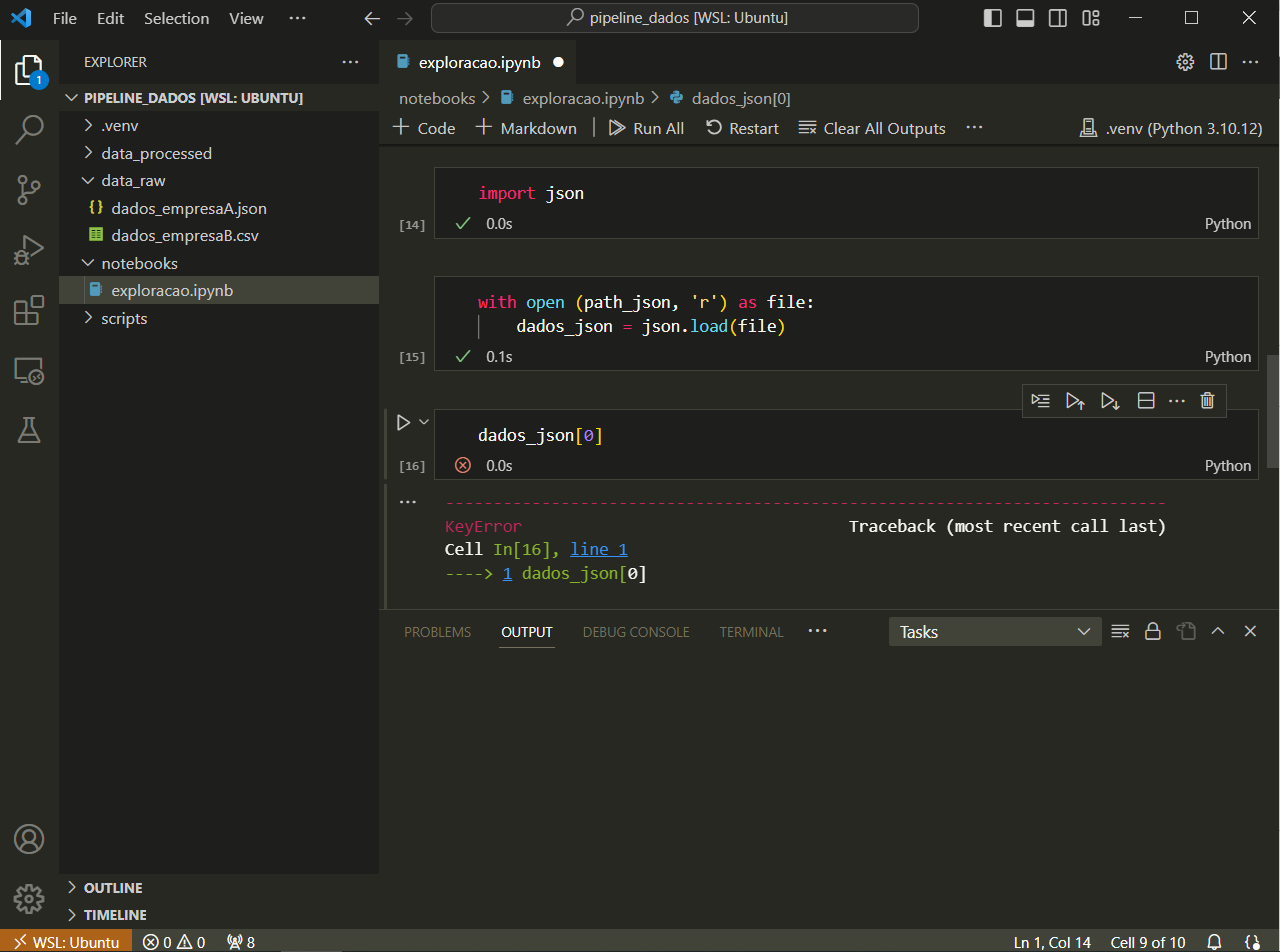Open the Explorer view in activity bar
1280x952 pixels.
[29, 71]
